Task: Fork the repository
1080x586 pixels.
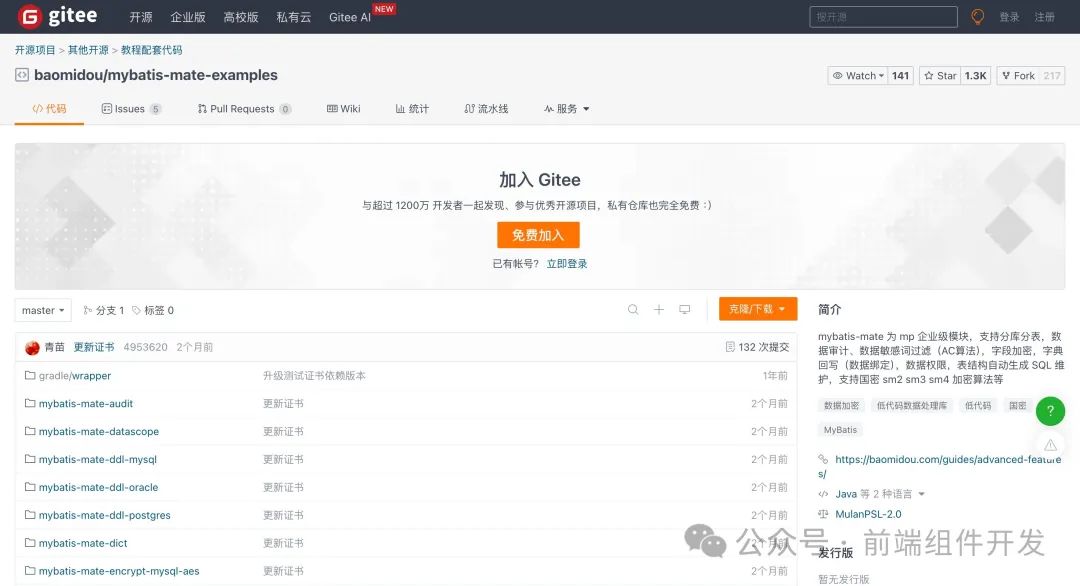Action: [1018, 76]
